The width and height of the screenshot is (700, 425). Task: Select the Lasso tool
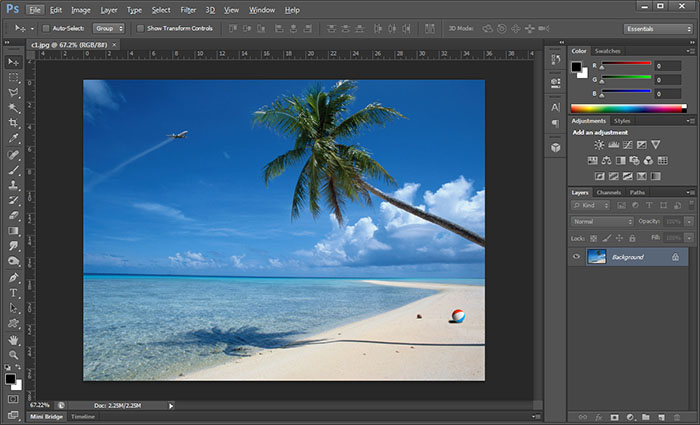point(14,92)
